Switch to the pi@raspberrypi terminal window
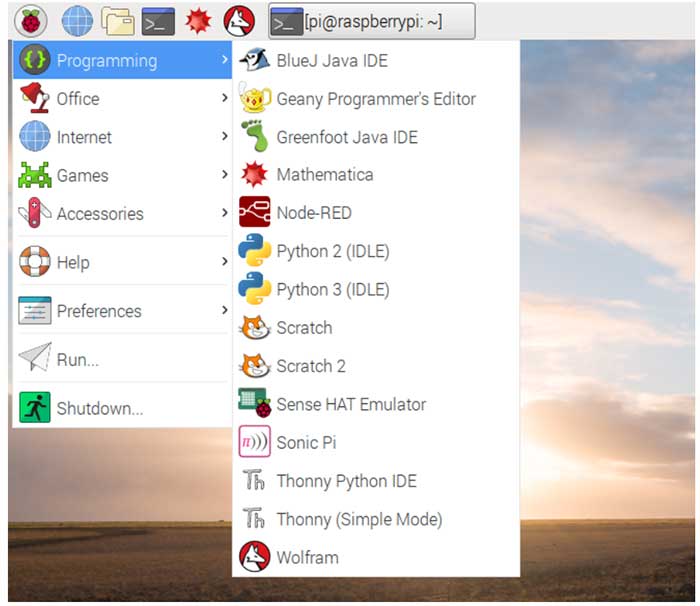This screenshot has height=606, width=700. pos(371,20)
